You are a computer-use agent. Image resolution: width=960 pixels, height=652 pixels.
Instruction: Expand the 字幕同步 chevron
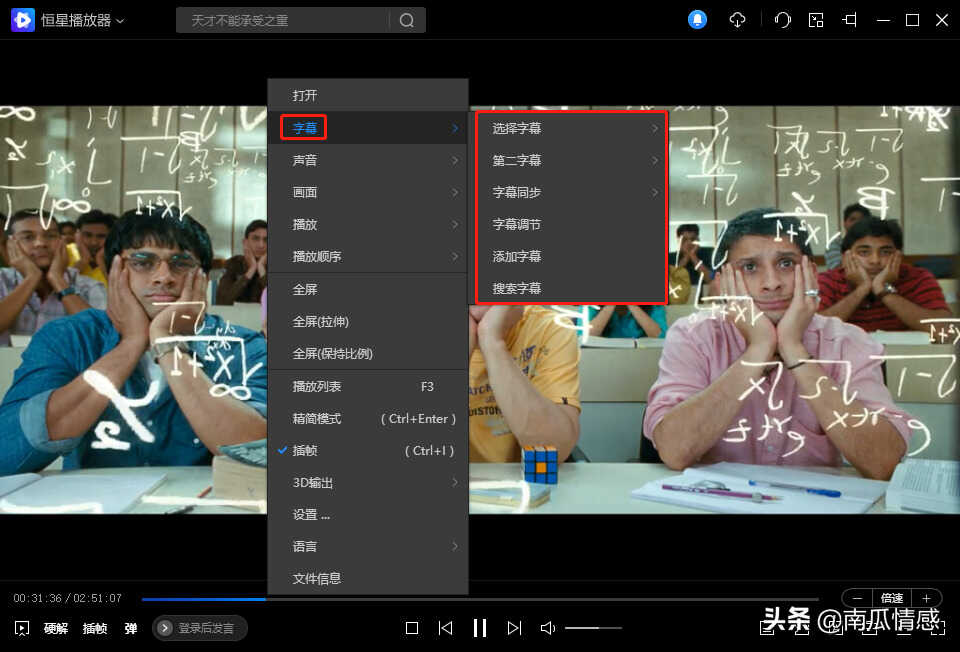tap(654, 192)
